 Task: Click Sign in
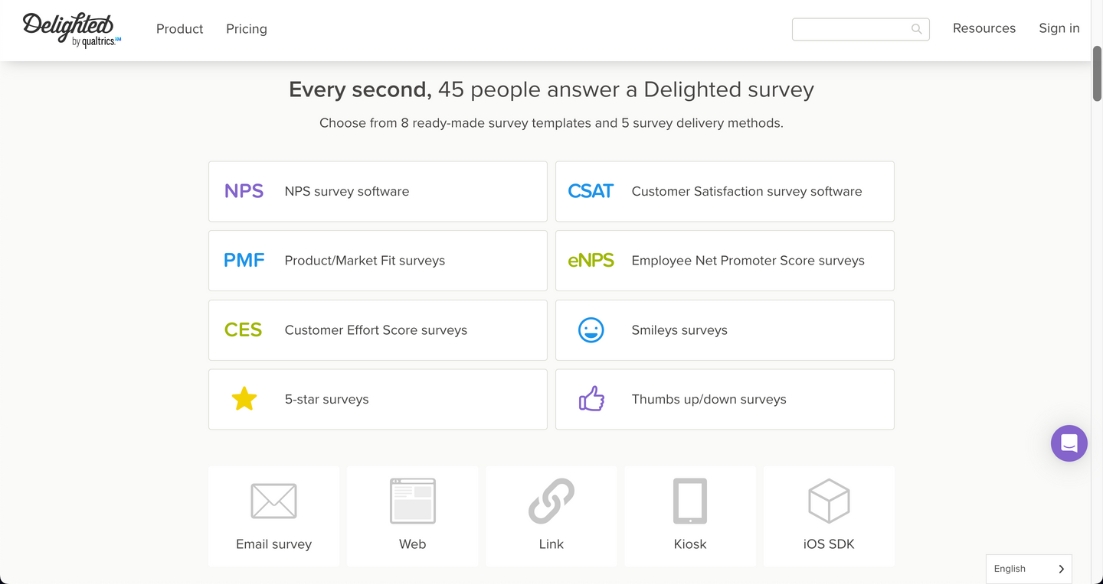[x=1059, y=29]
